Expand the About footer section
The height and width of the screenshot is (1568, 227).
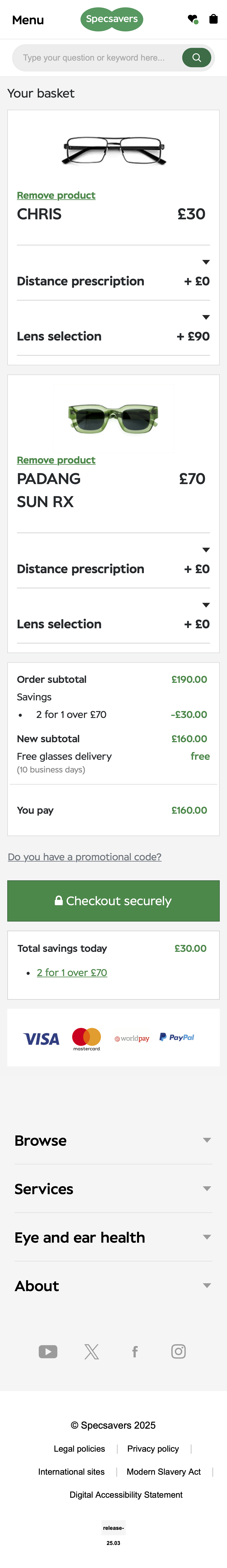click(x=113, y=1286)
